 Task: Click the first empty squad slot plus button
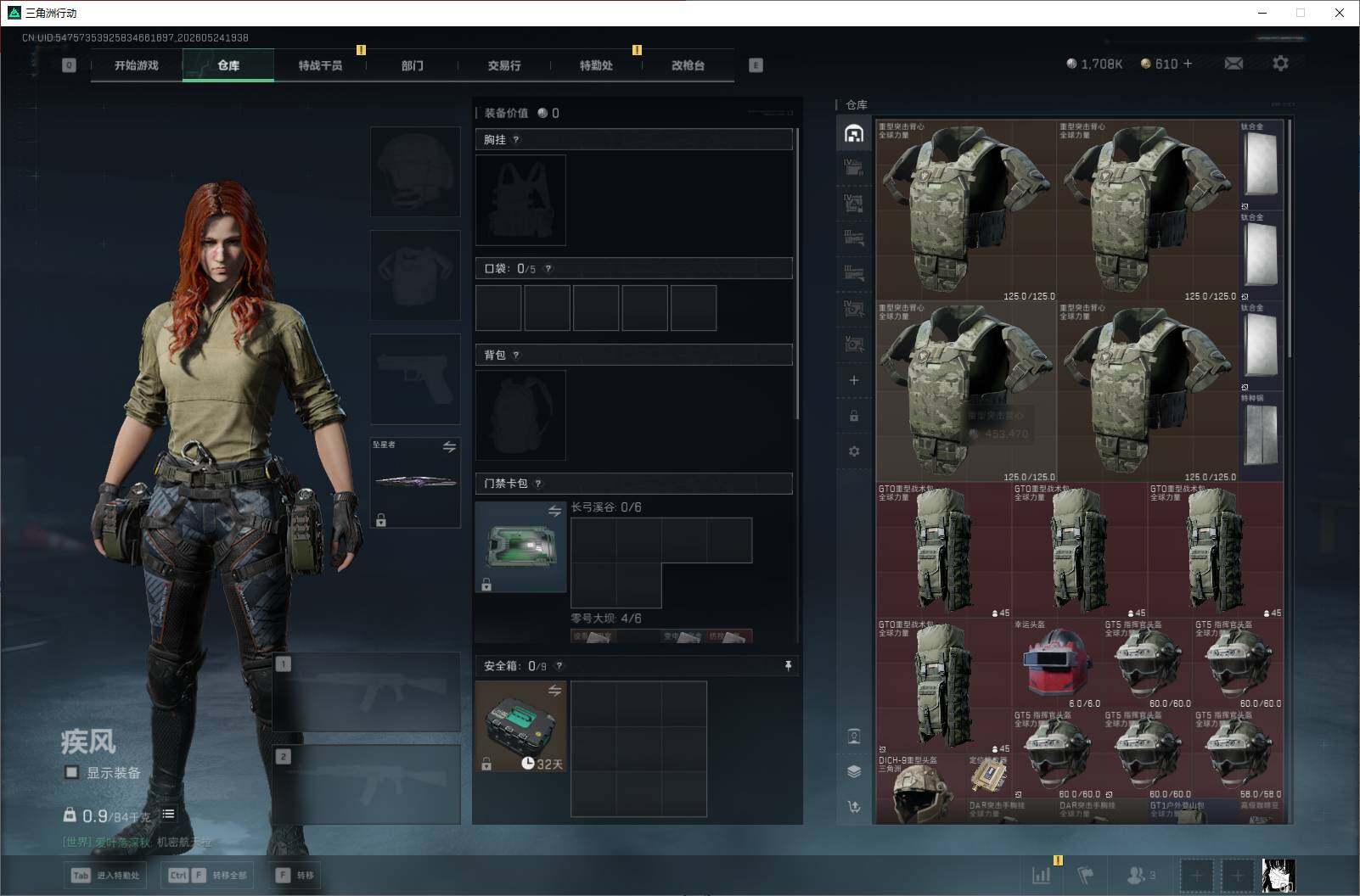1196,875
